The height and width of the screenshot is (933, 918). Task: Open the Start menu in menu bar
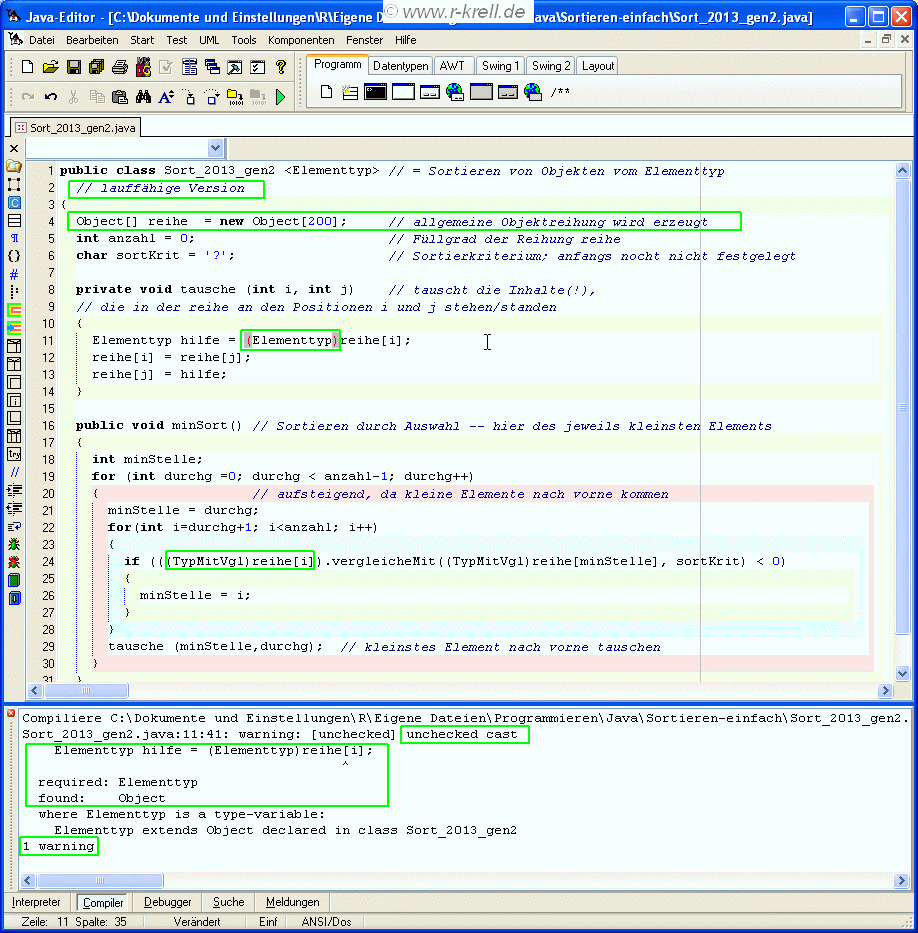coord(142,40)
